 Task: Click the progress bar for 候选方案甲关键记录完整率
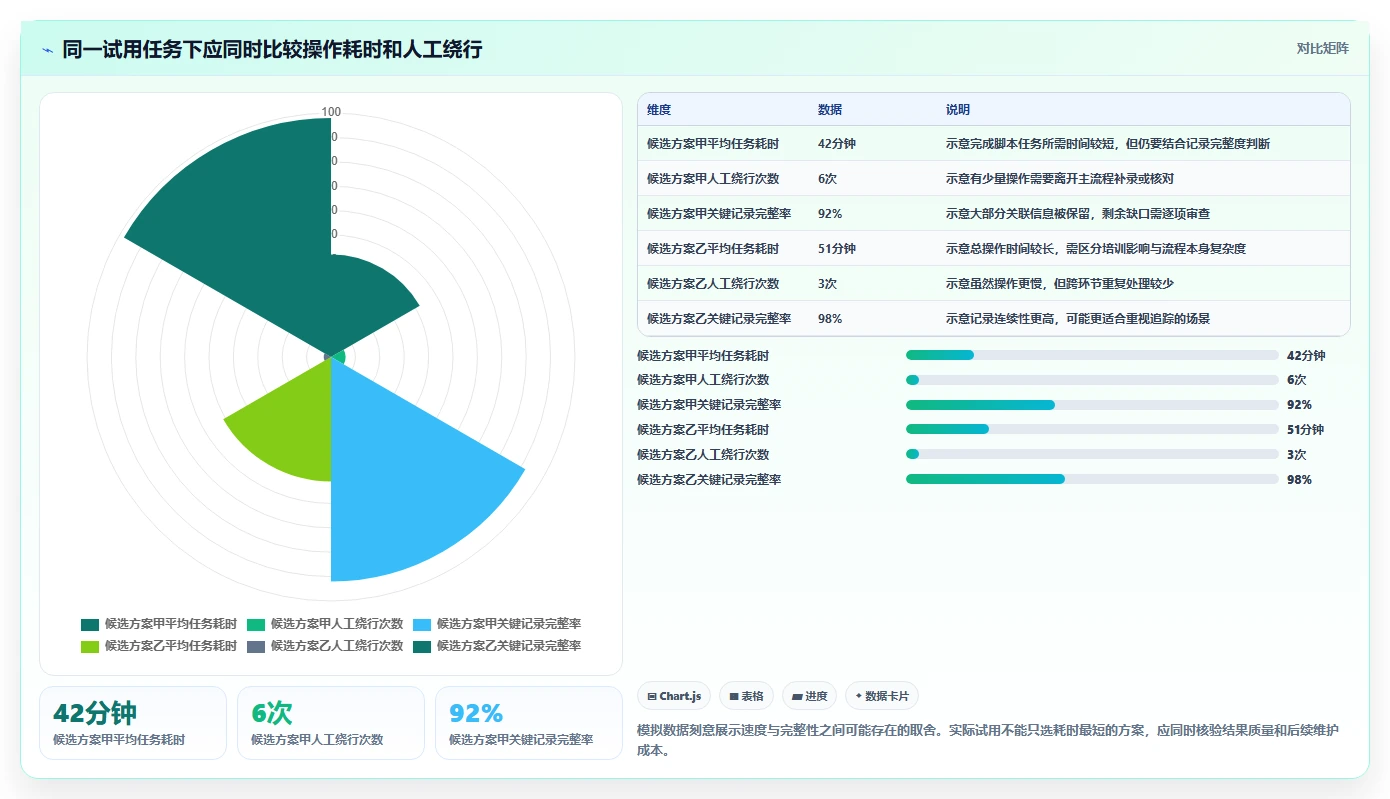(1092, 405)
